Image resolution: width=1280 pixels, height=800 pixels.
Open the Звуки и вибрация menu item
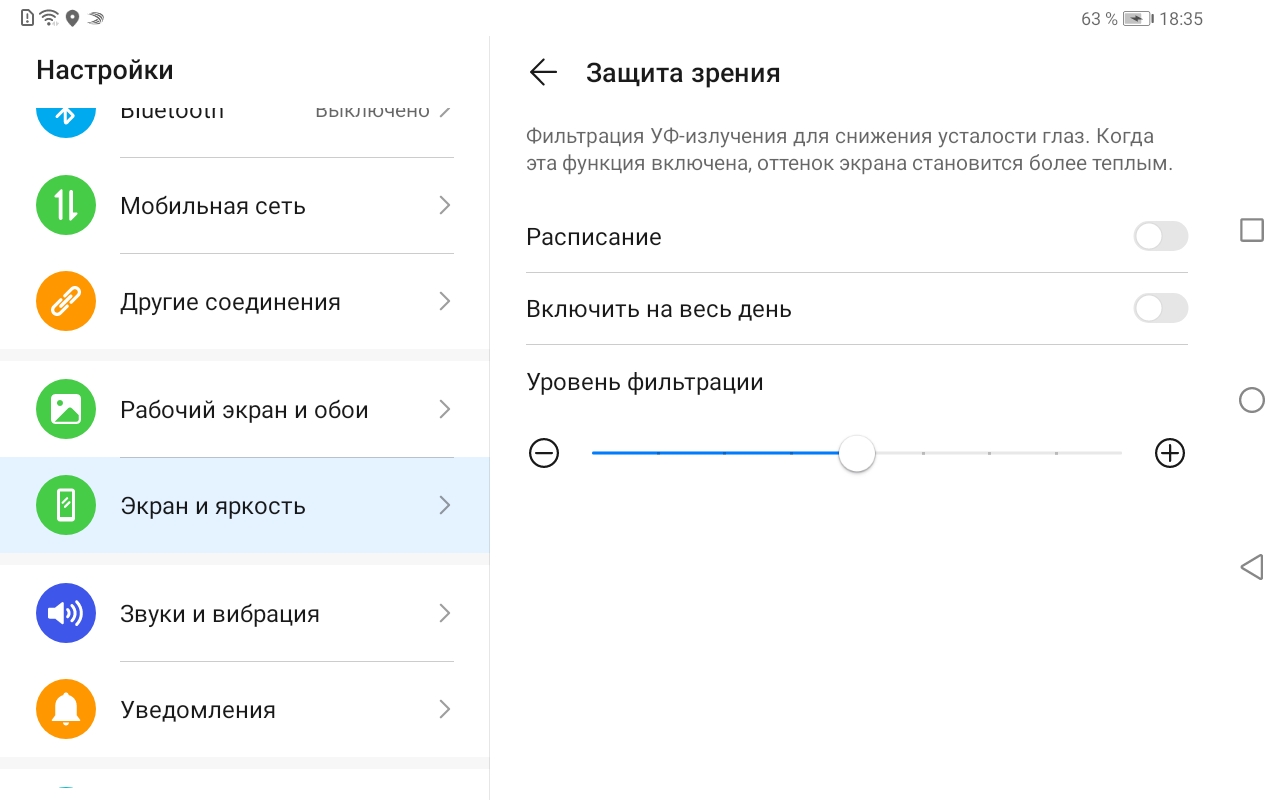click(220, 613)
